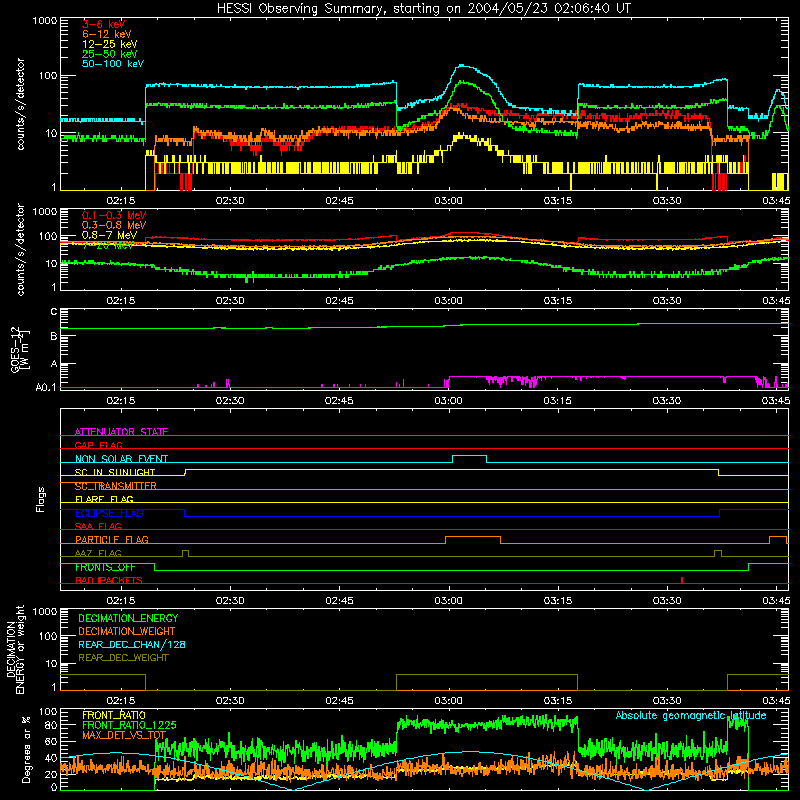The width and height of the screenshot is (800, 800).
Task: Click the 02:15 tick label under MeV panel
Action: pos(121,301)
